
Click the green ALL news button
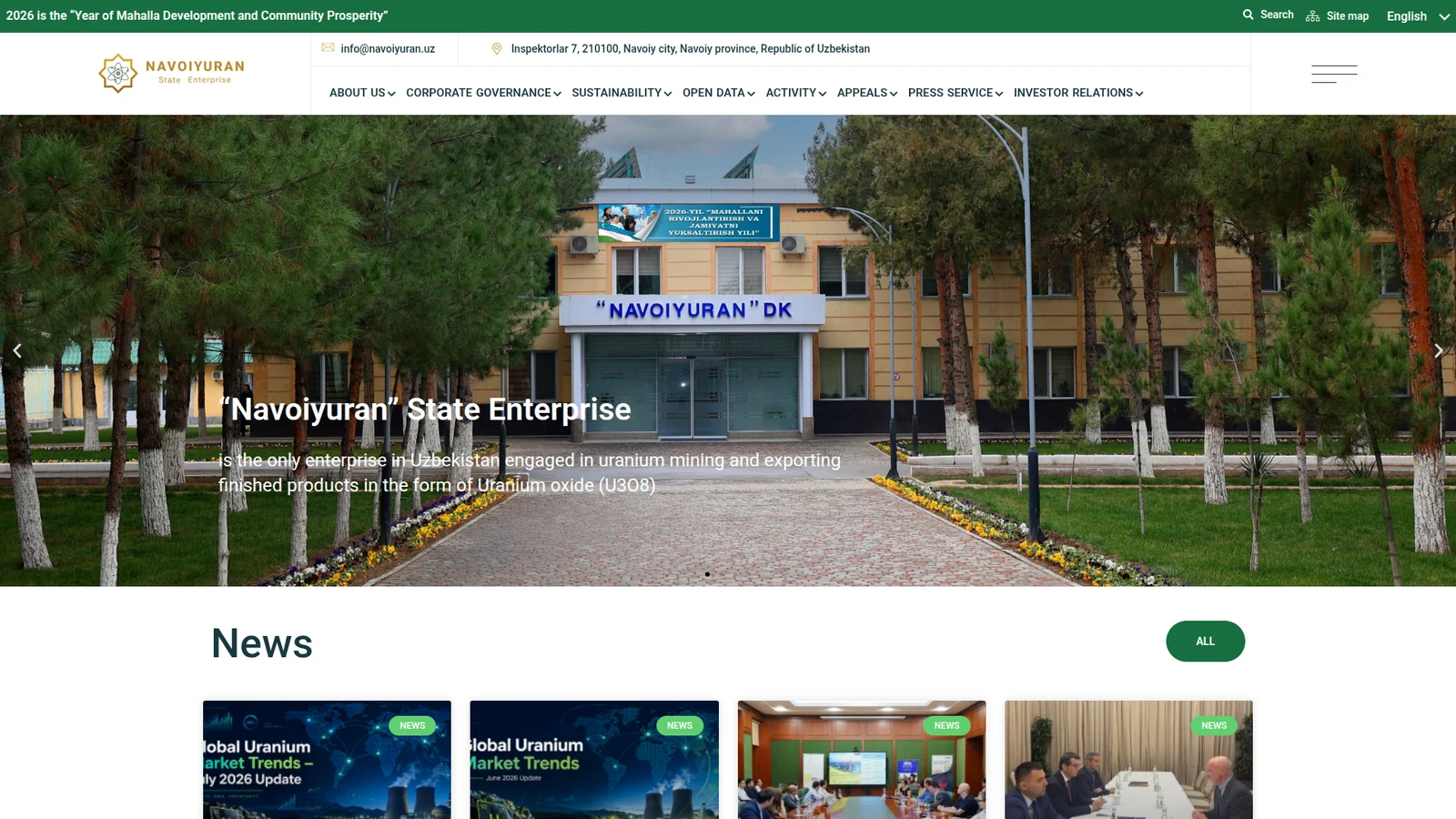[1205, 642]
